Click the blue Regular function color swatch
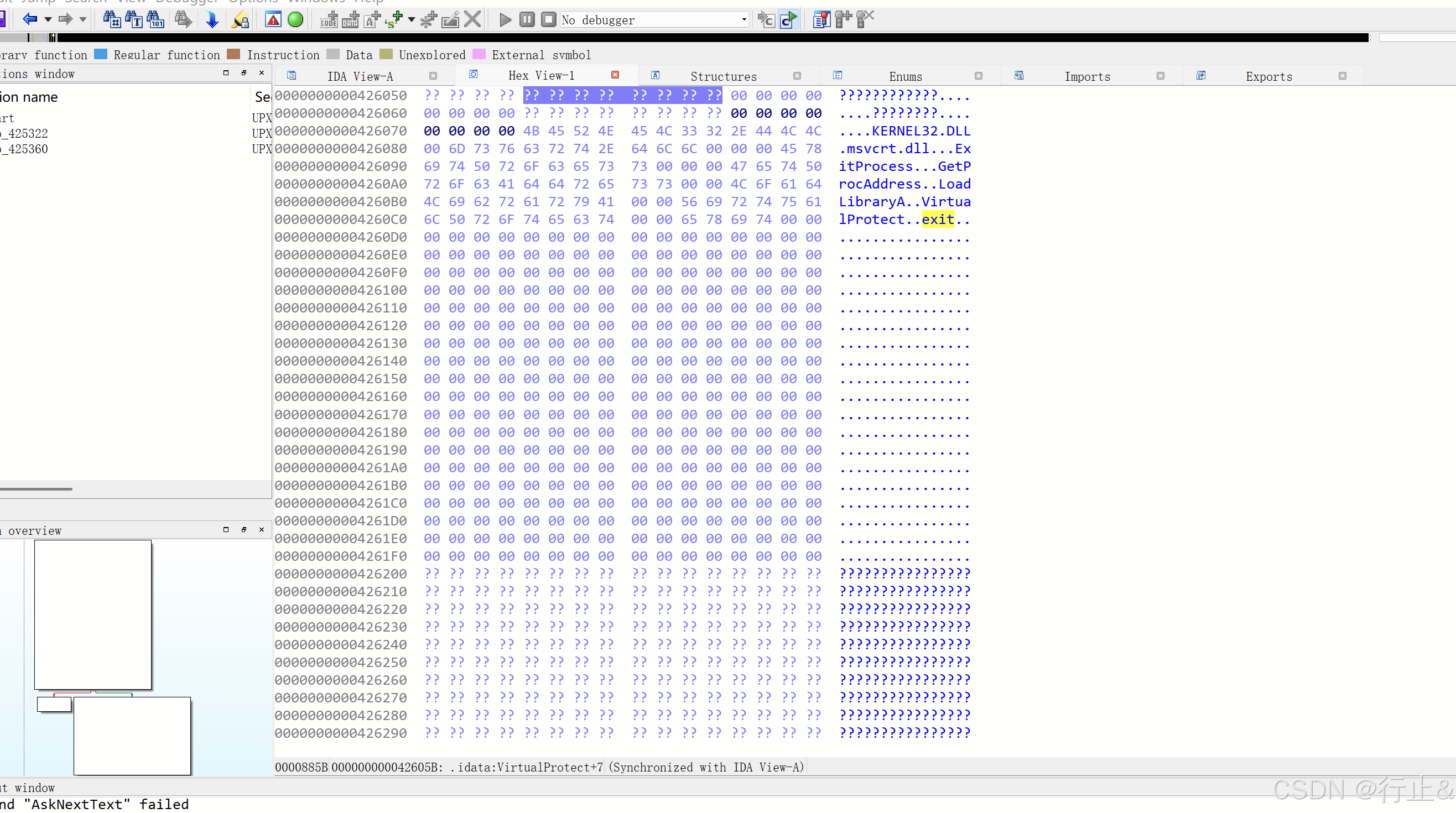Image resolution: width=1456 pixels, height=813 pixels. [x=101, y=54]
